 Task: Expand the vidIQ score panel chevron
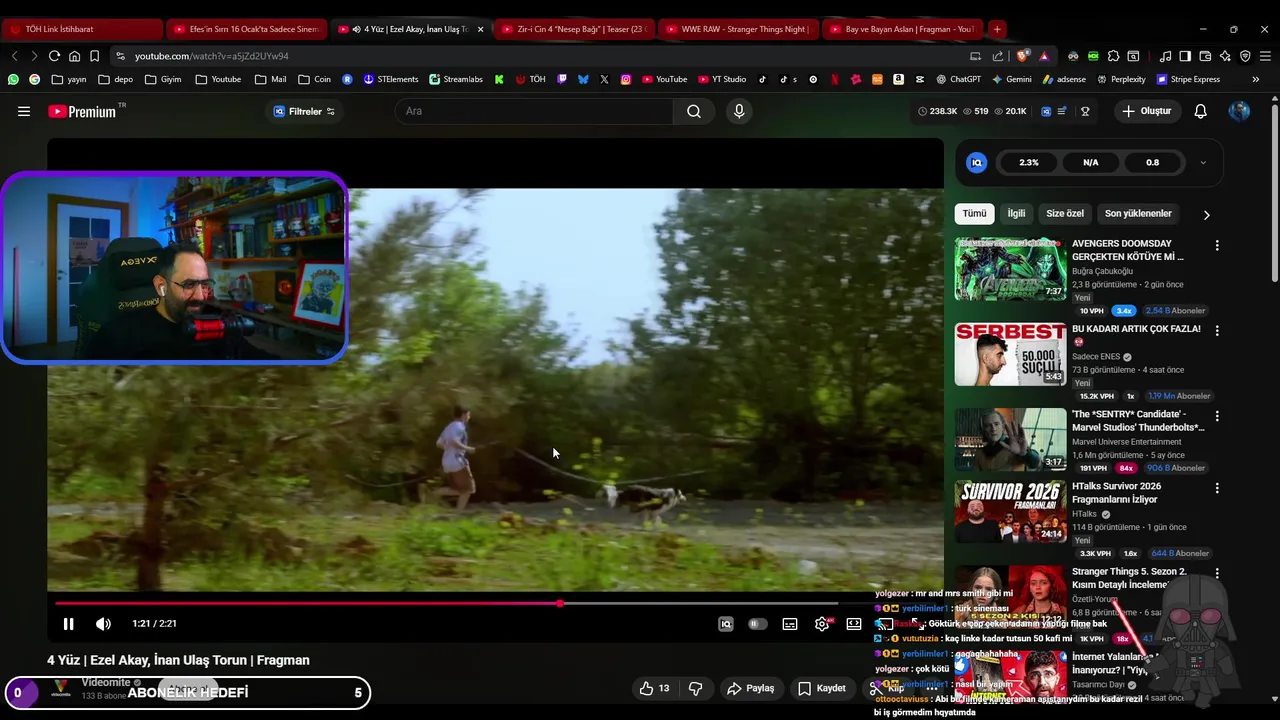(1203, 162)
